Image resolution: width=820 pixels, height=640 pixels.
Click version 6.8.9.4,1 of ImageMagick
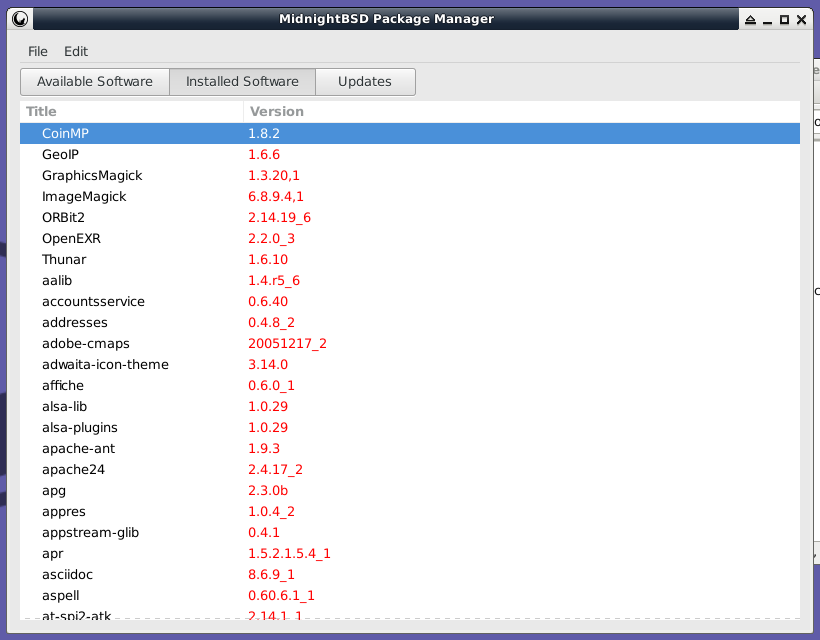coord(276,197)
